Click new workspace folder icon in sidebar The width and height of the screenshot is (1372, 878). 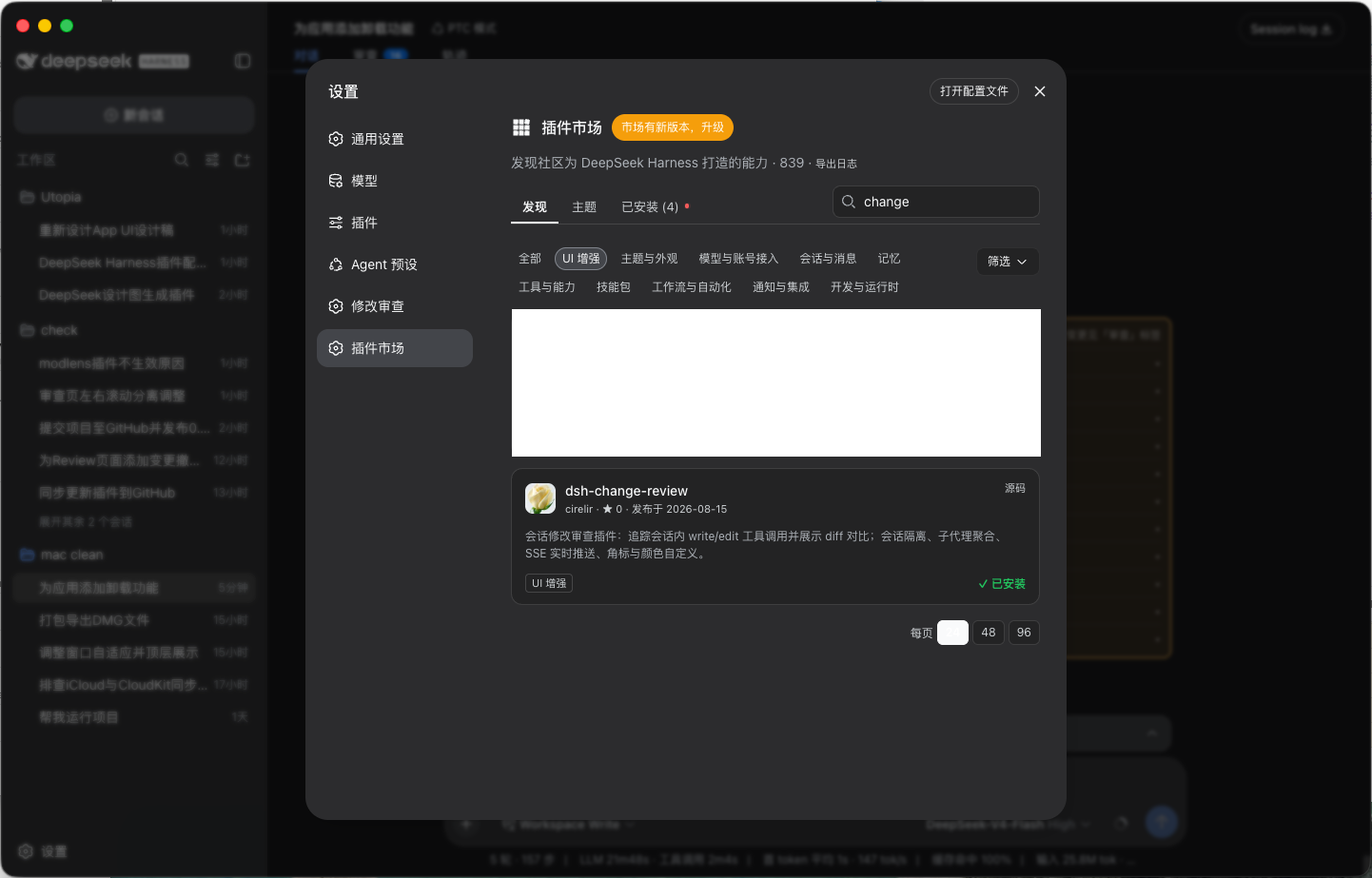(243, 160)
